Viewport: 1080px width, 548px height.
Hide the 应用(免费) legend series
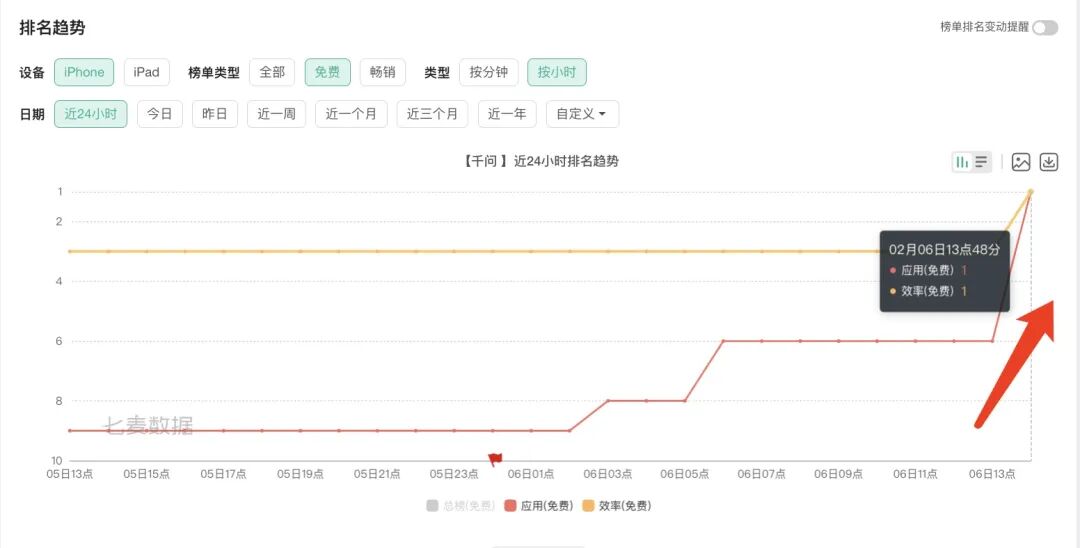tap(539, 506)
